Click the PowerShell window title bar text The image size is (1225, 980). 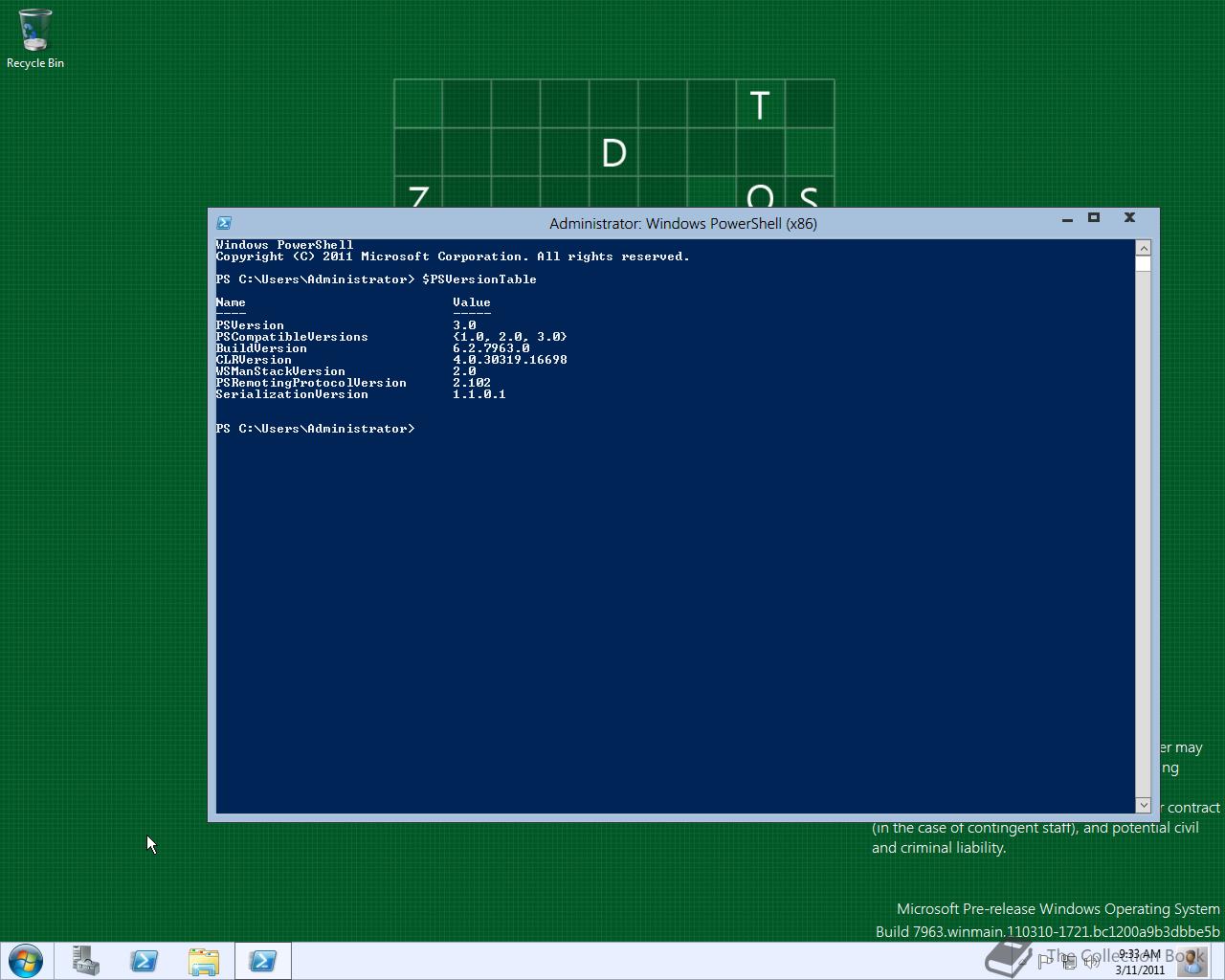(683, 223)
